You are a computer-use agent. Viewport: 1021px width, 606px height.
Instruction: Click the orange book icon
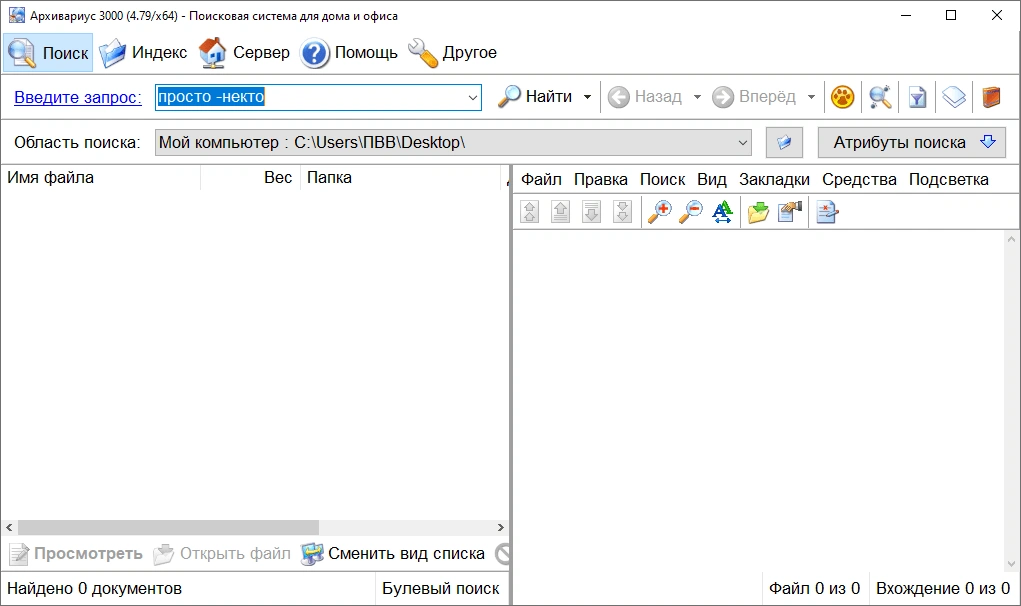click(x=991, y=97)
